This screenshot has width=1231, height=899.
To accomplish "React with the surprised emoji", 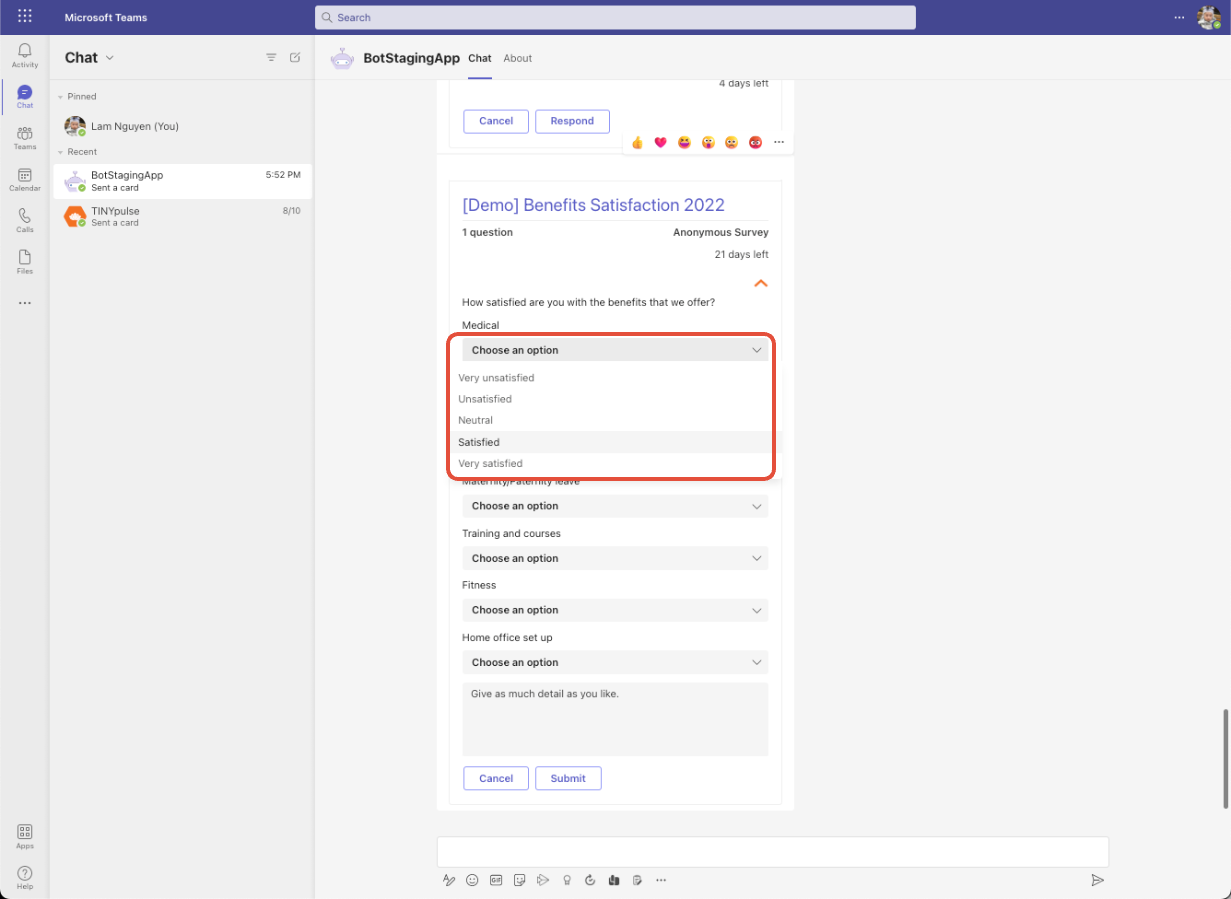I will [x=708, y=143].
